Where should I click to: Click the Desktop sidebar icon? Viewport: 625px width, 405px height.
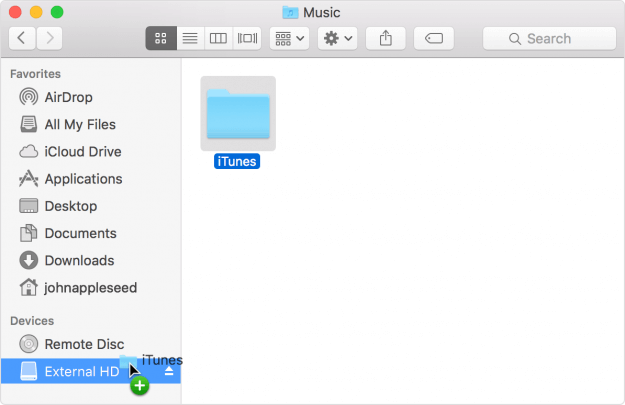point(29,206)
